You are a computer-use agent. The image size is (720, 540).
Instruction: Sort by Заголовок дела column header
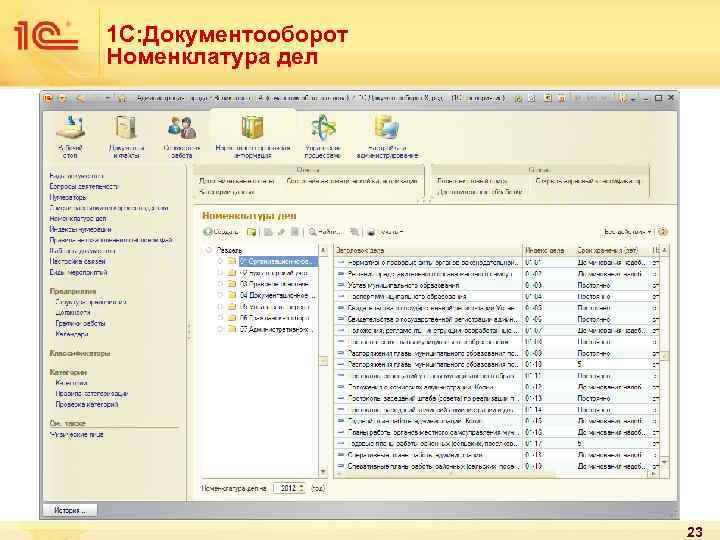428,251
